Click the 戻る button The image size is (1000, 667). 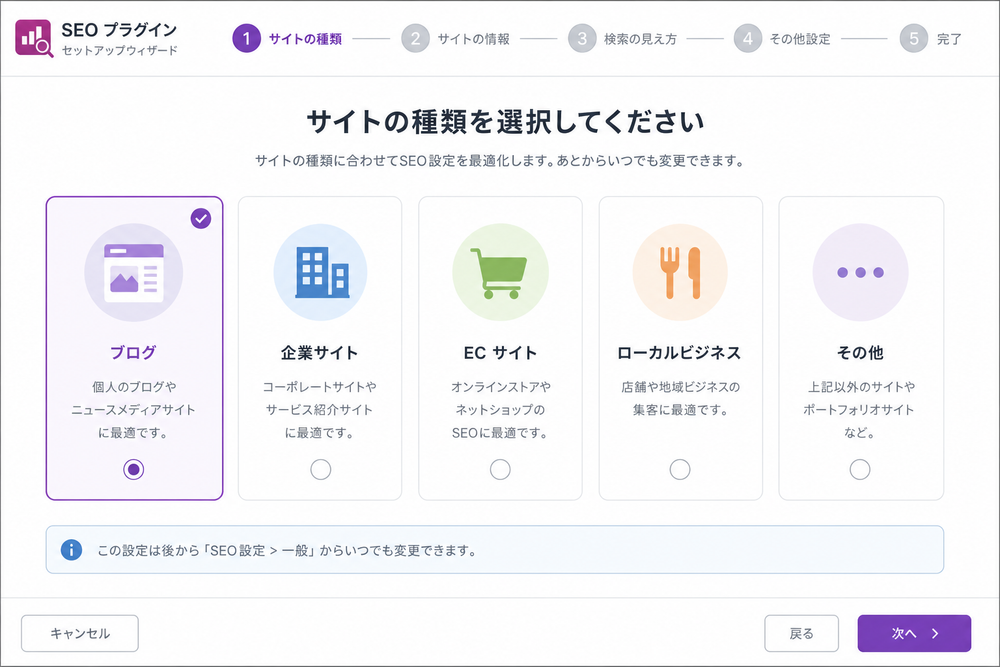pyautogui.click(x=802, y=633)
